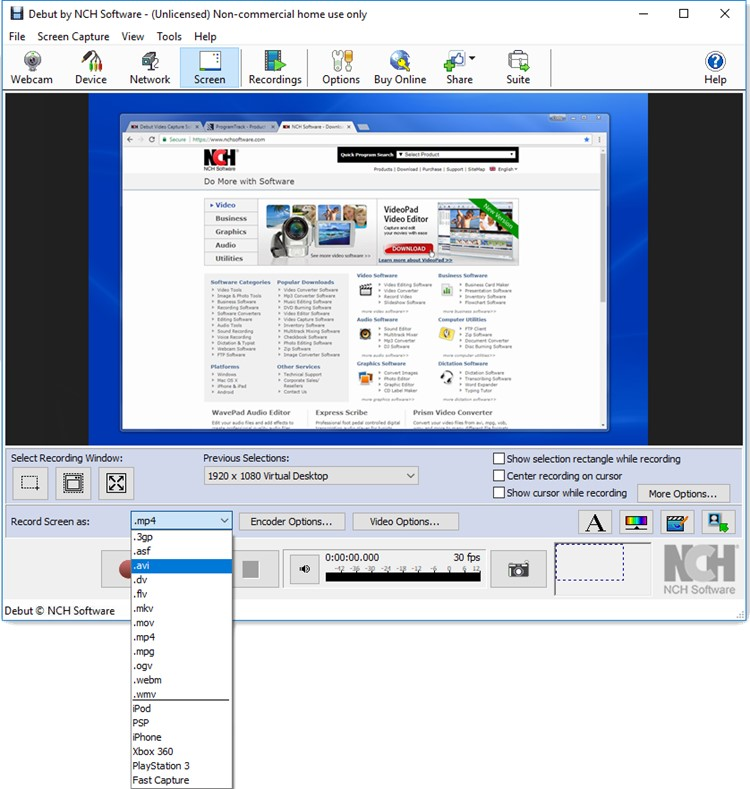The width and height of the screenshot is (750, 789).
Task: Choose .mkv format from list
Action: click(182, 608)
